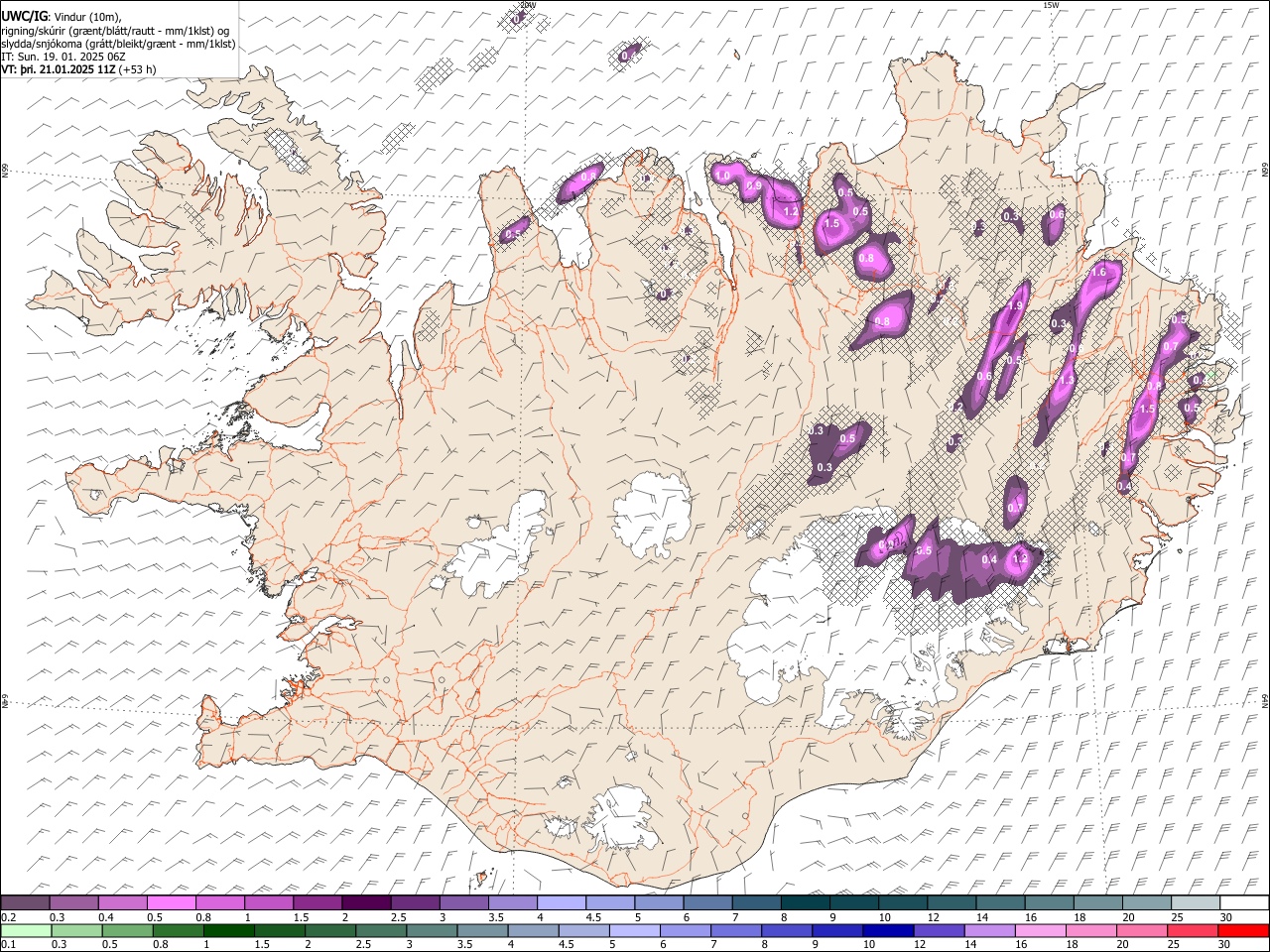
Task: Pick the bright red rain swatch after 30
Action: (x=1242, y=930)
